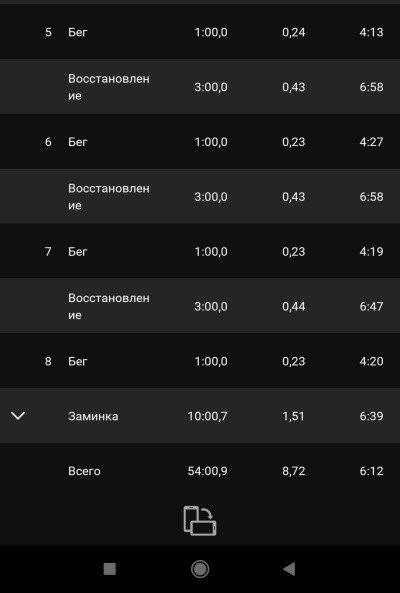Screen dimensions: 400x593
Task: Tap the rotate-to-landscape screen icon
Action: [200, 521]
